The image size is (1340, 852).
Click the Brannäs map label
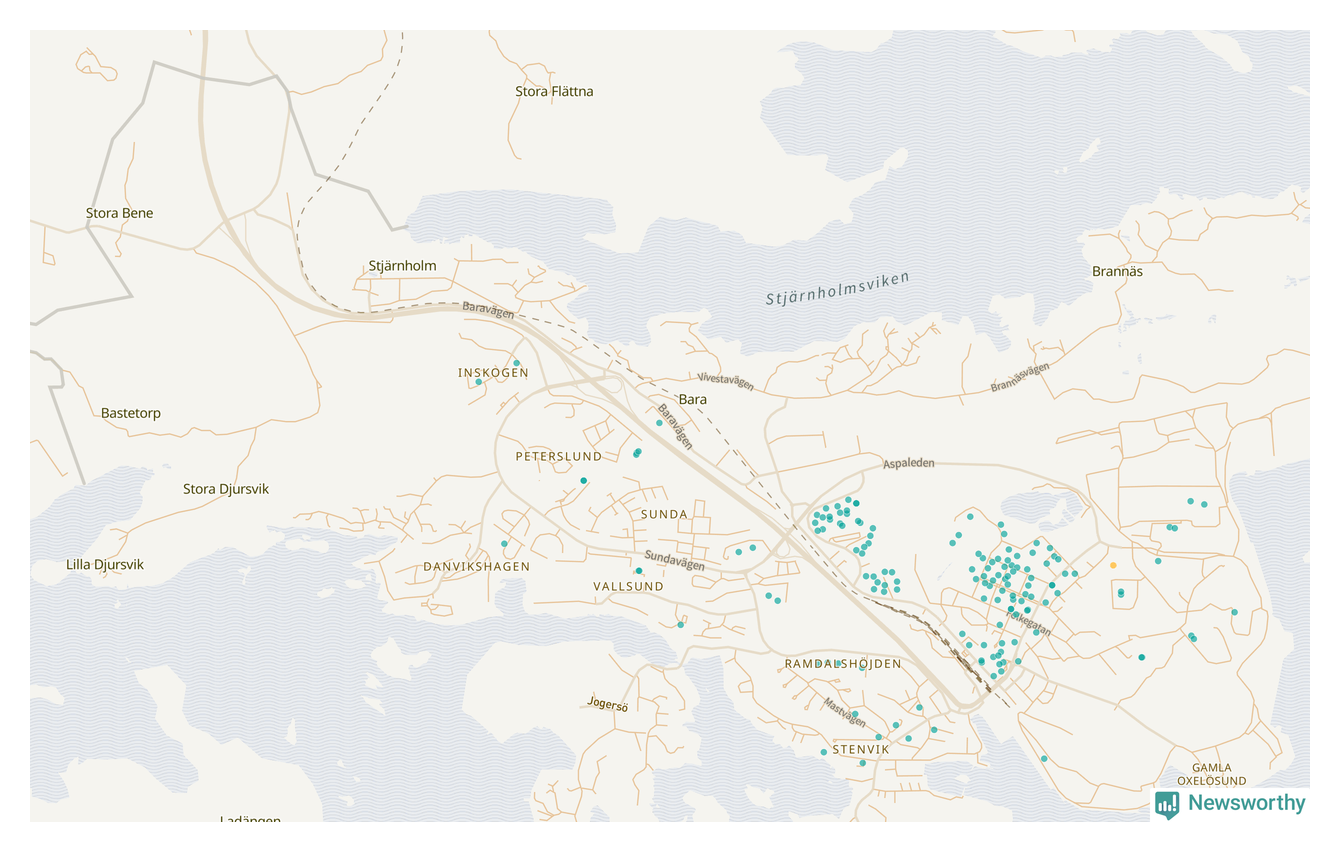coord(1117,271)
